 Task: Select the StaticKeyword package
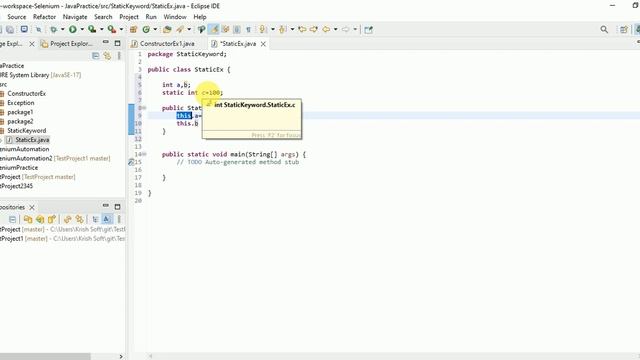click(x=27, y=131)
